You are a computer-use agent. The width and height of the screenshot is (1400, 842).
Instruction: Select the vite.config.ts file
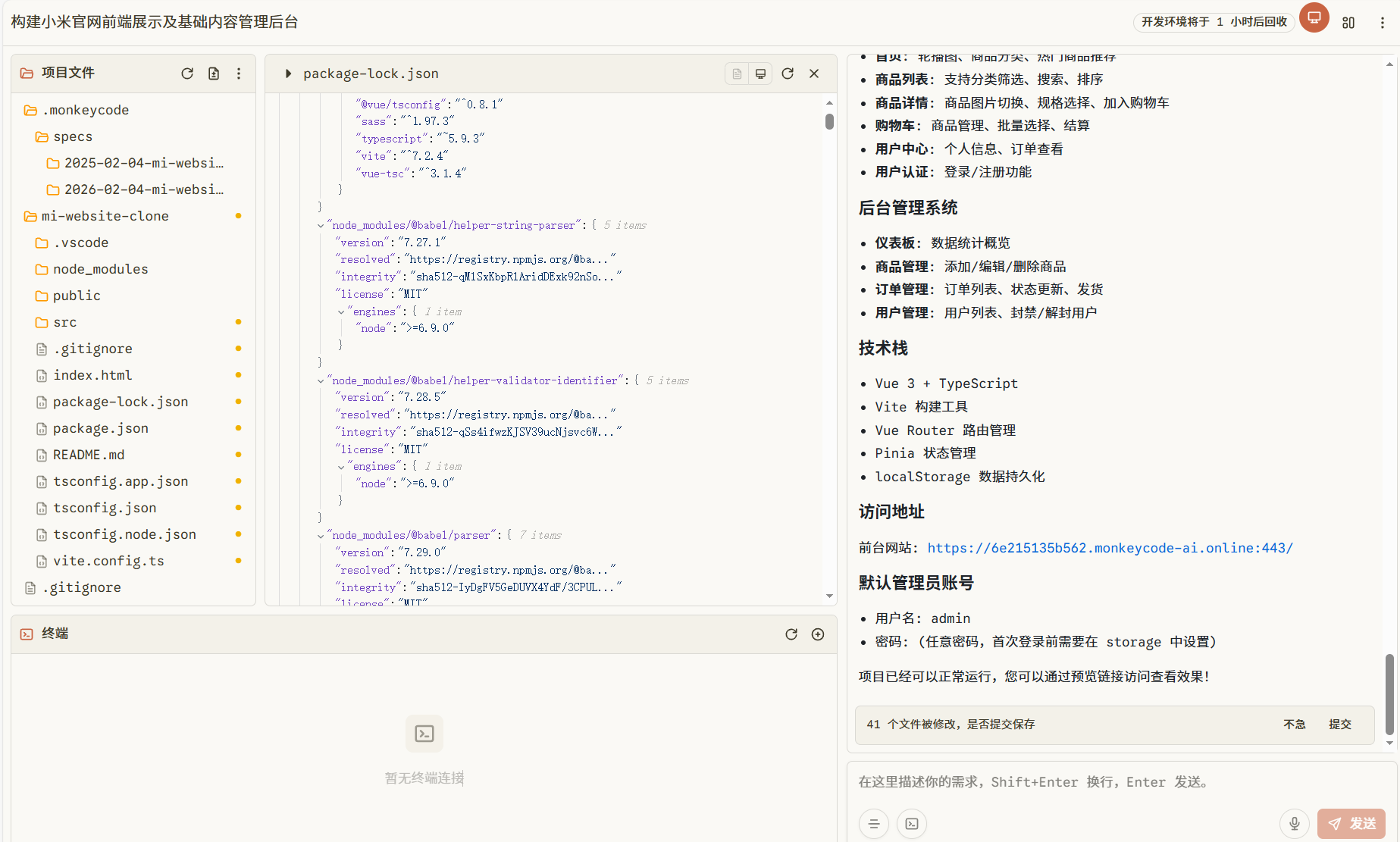point(108,561)
